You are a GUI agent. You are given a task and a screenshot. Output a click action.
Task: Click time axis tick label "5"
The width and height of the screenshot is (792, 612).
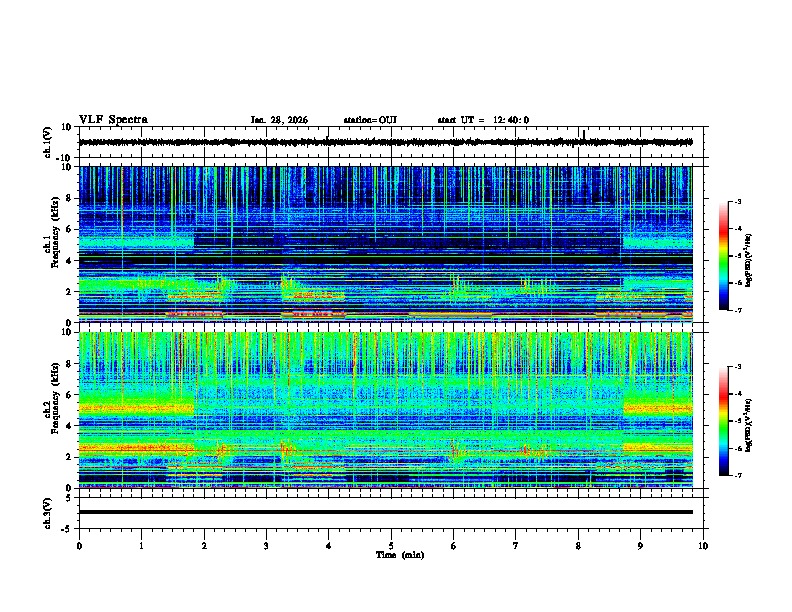pyautogui.click(x=391, y=546)
